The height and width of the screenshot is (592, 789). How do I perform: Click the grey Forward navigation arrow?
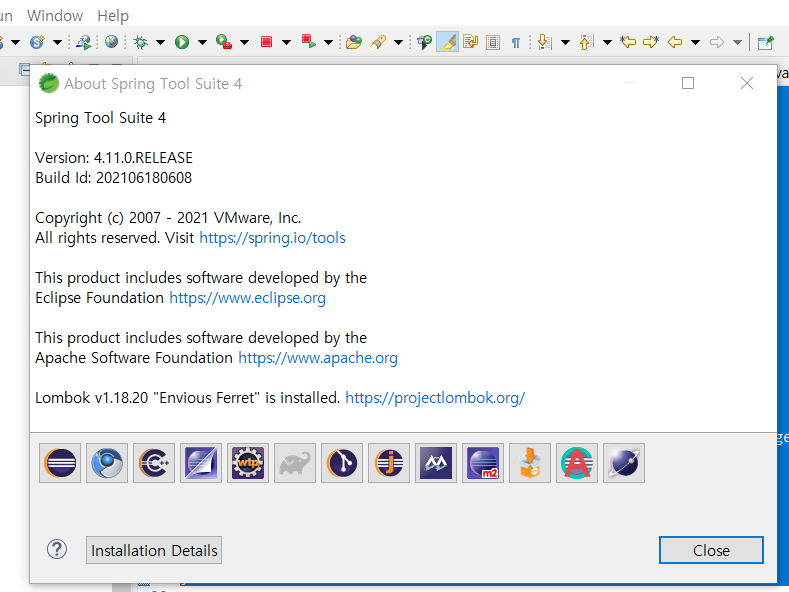tap(717, 42)
